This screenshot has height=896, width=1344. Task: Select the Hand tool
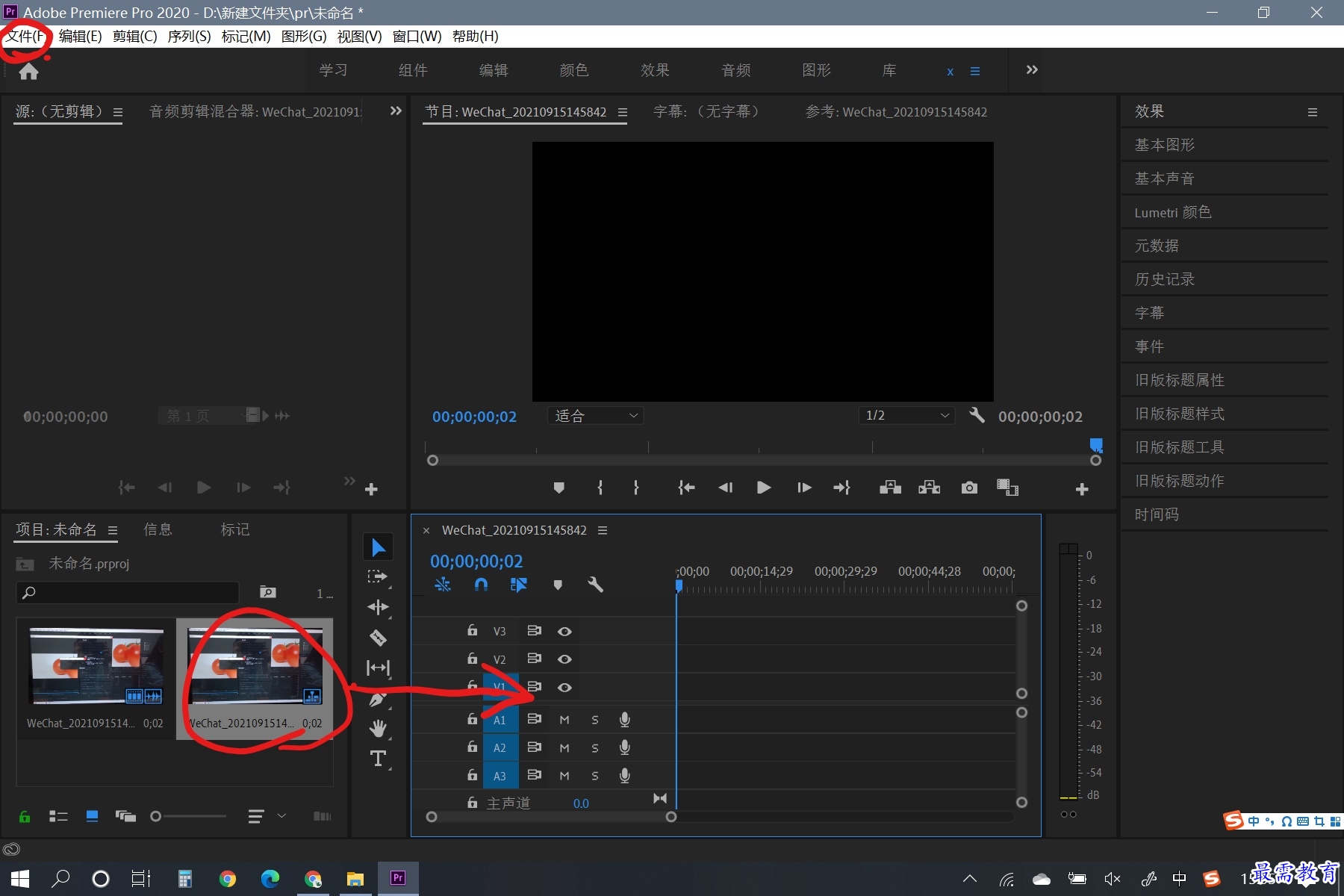378,728
